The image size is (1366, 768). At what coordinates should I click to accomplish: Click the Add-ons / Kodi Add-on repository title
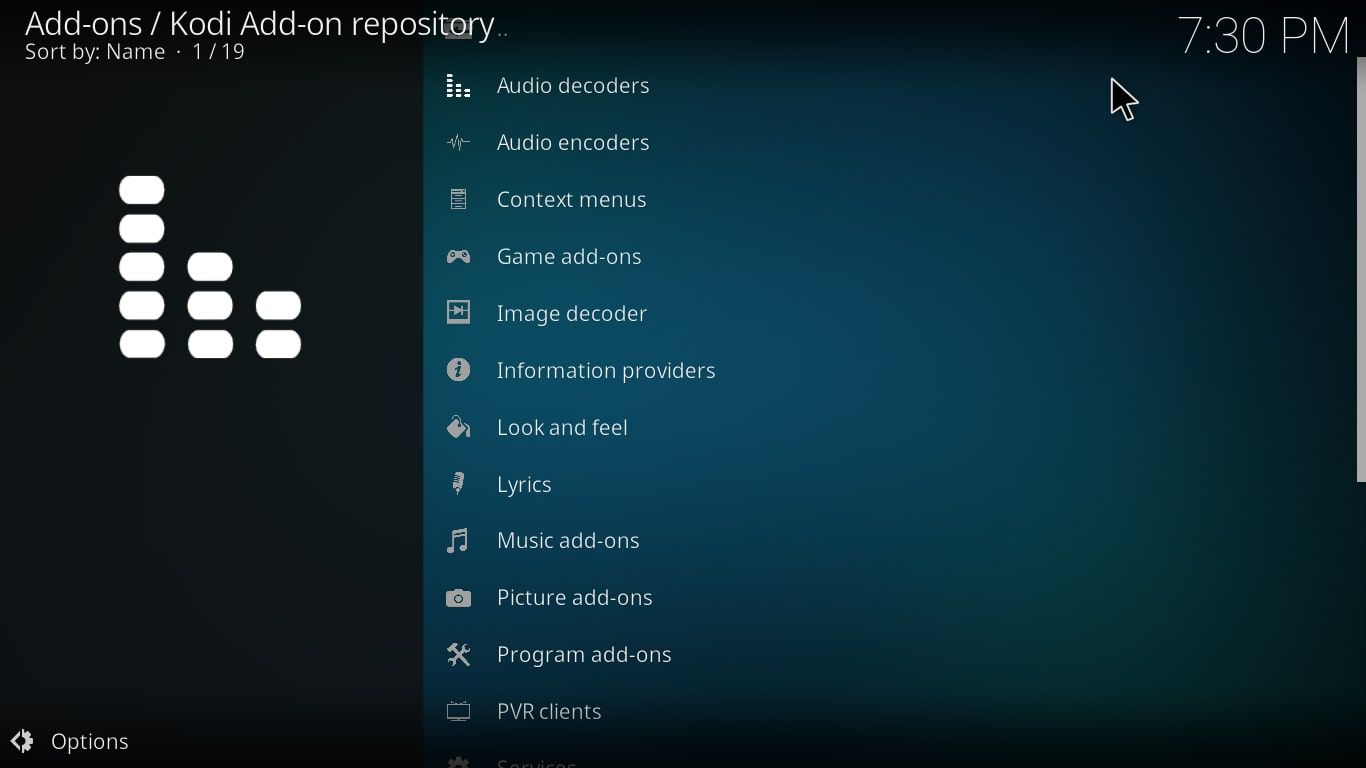tap(260, 23)
